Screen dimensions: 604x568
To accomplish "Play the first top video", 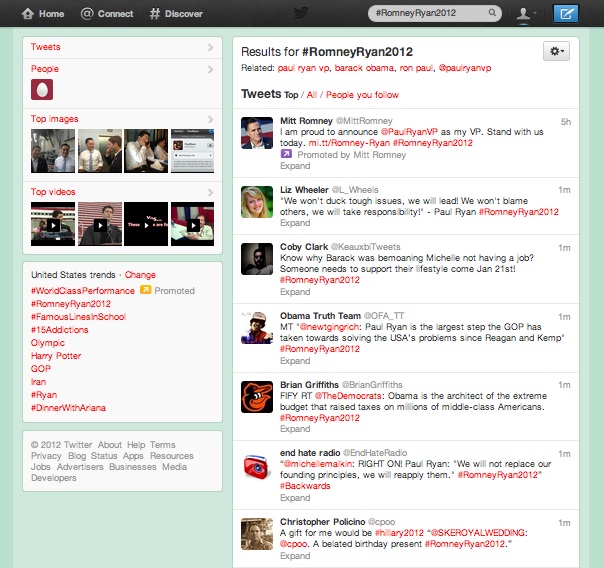I will (x=53, y=224).
